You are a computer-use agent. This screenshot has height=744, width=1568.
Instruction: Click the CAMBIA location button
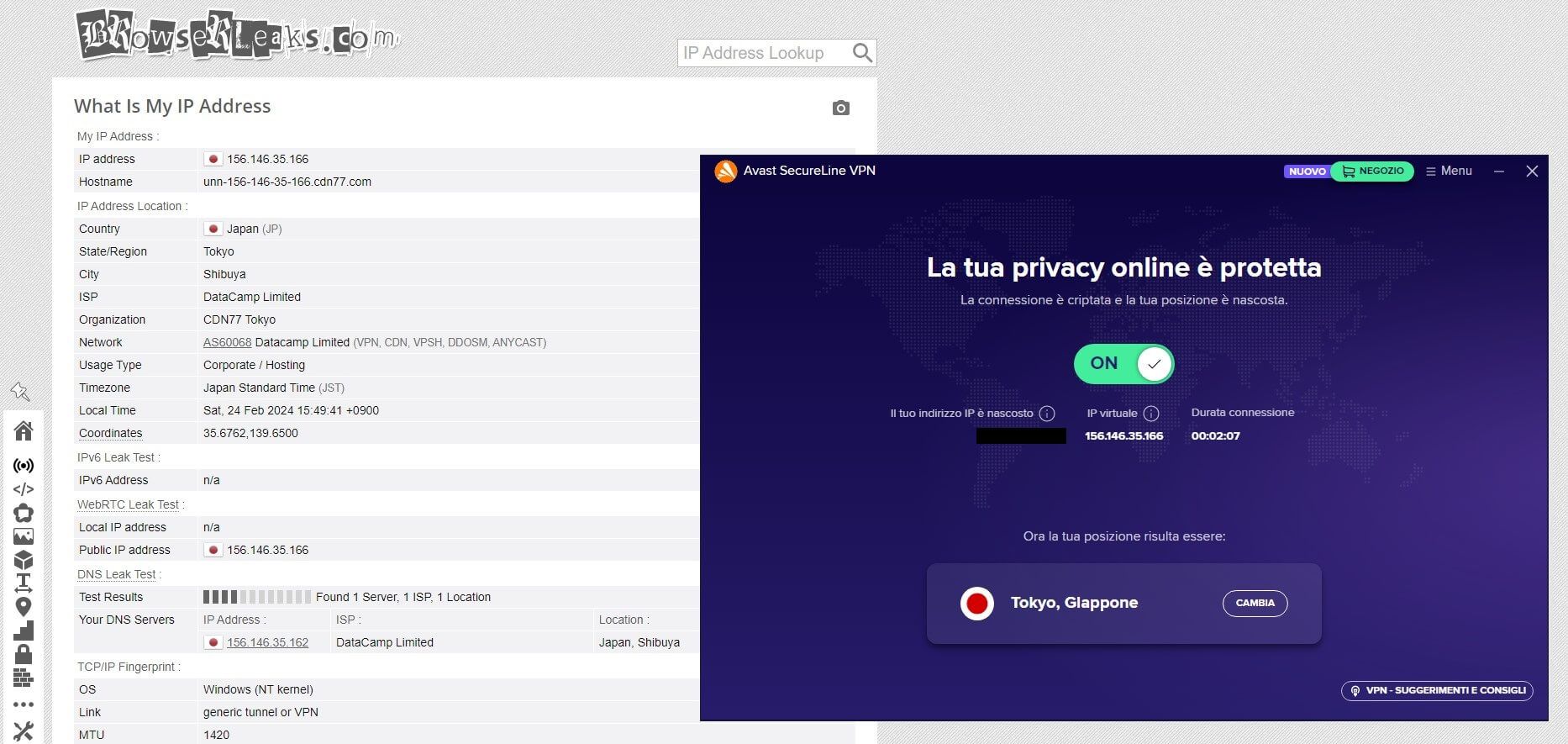click(x=1255, y=603)
